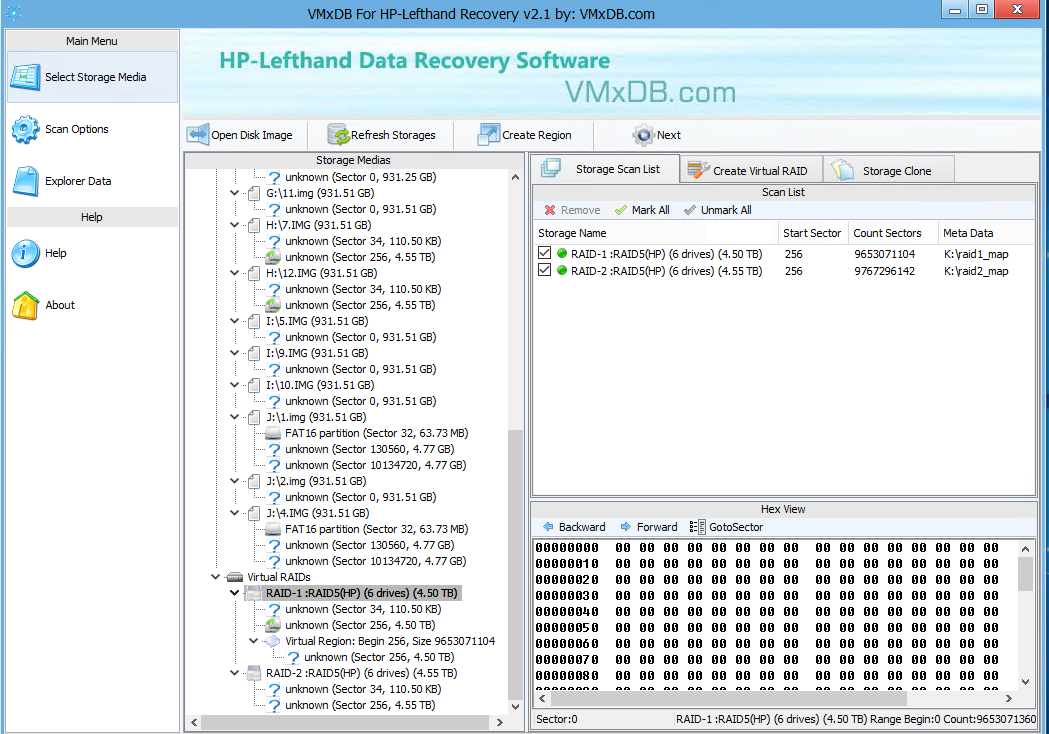The height and width of the screenshot is (734, 1049).
Task: Click the Create Region button
Action: click(524, 135)
